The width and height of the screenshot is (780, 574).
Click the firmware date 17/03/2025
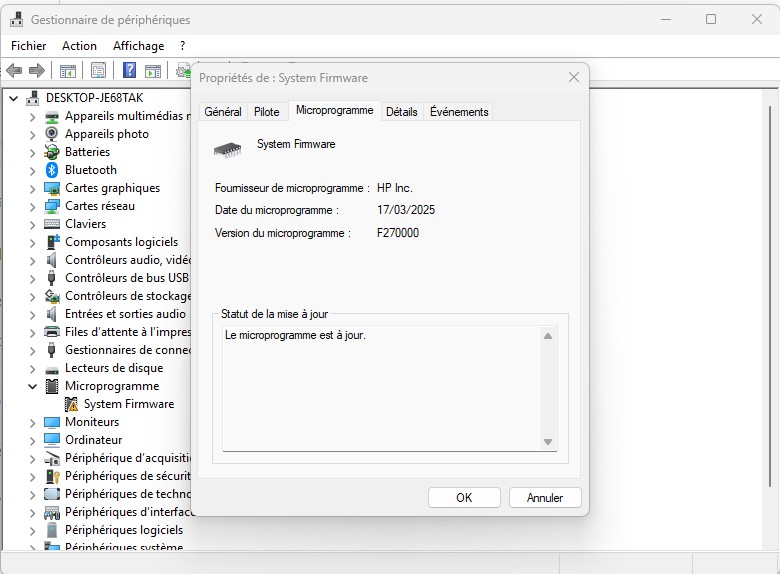pos(406,210)
